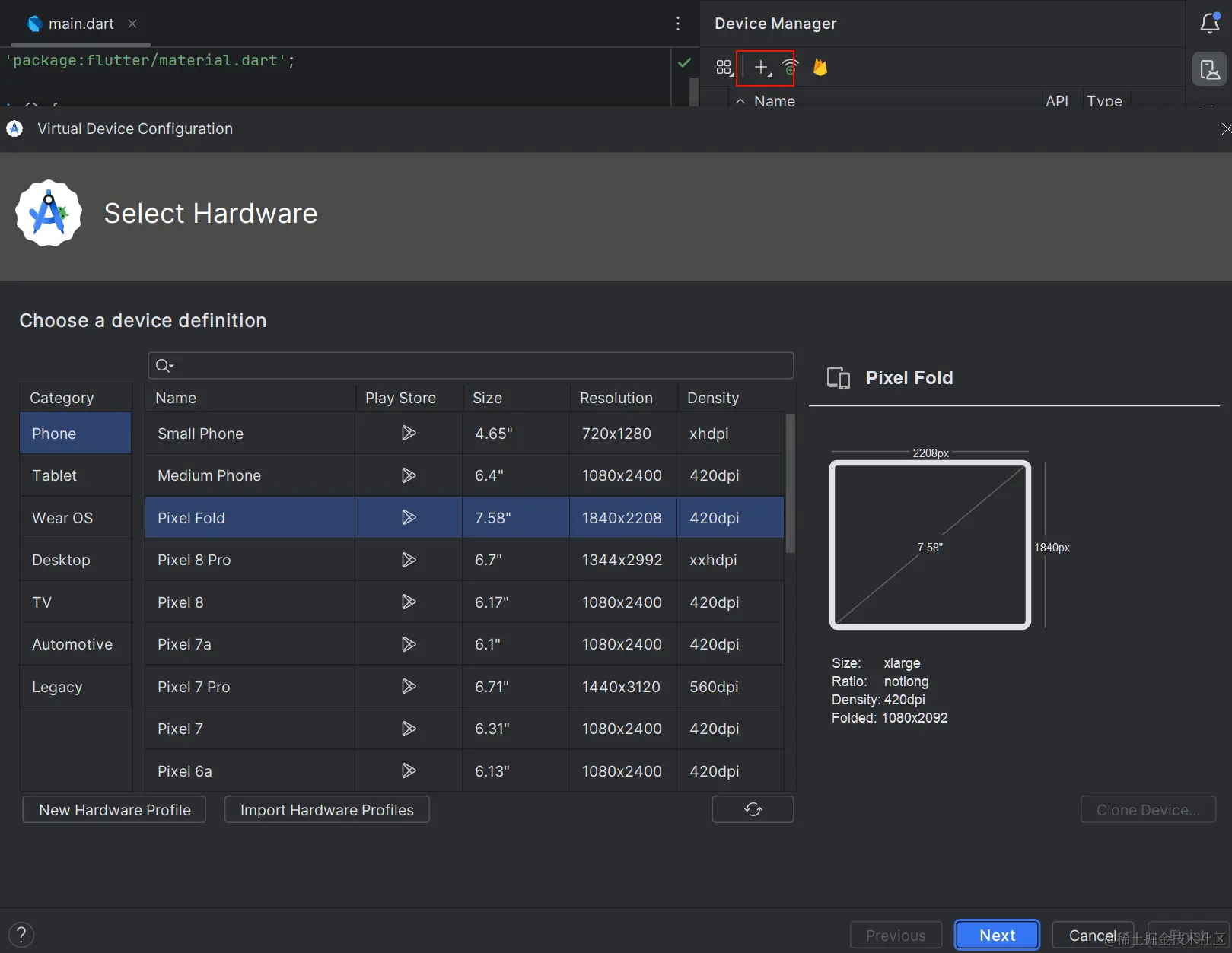Click the Clone Device... button
The width and height of the screenshot is (1232, 953).
click(1148, 810)
